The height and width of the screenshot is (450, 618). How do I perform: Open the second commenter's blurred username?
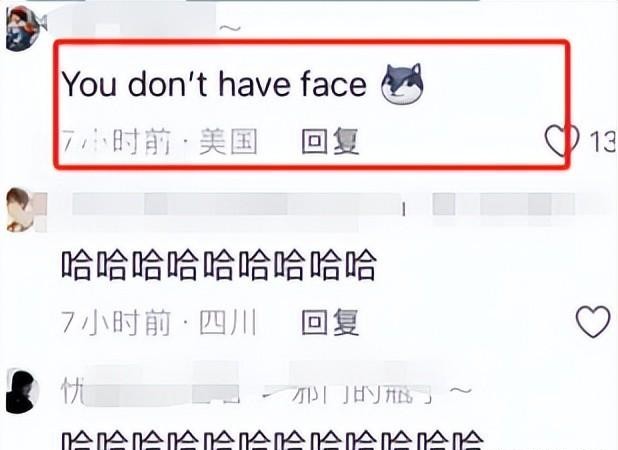pyautogui.click(x=238, y=205)
